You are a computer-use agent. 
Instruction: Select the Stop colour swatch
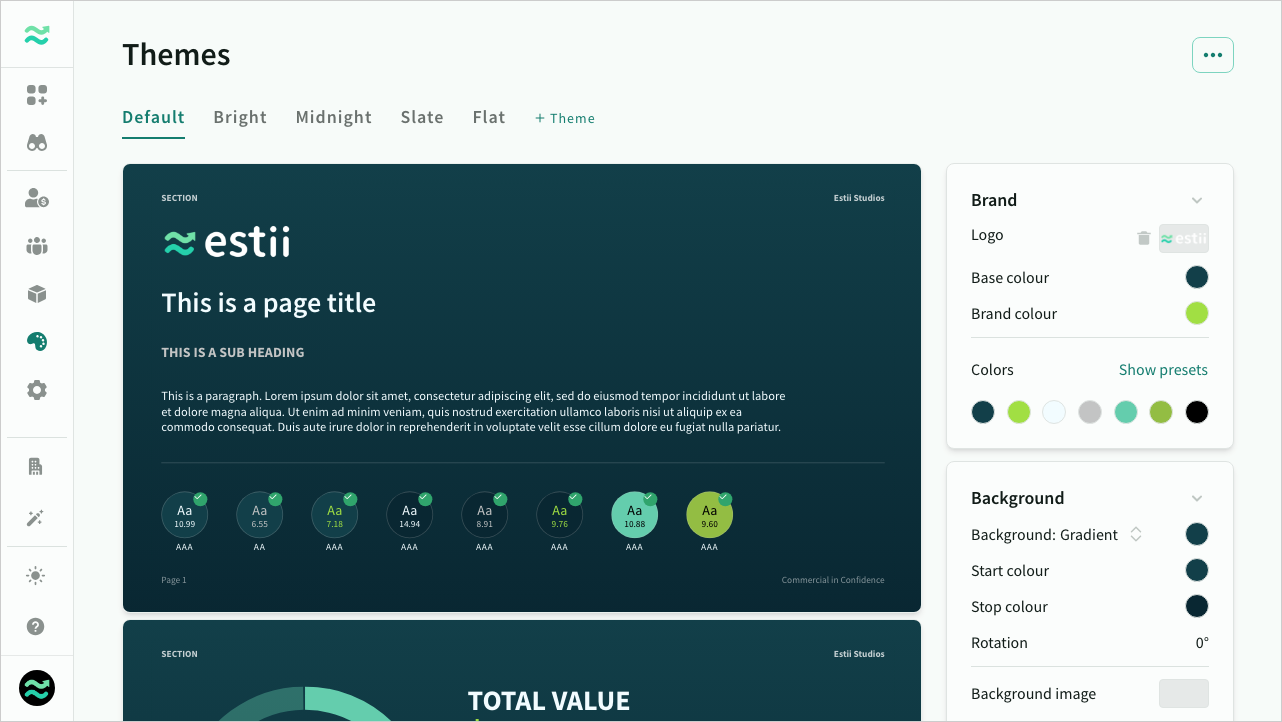click(x=1197, y=607)
